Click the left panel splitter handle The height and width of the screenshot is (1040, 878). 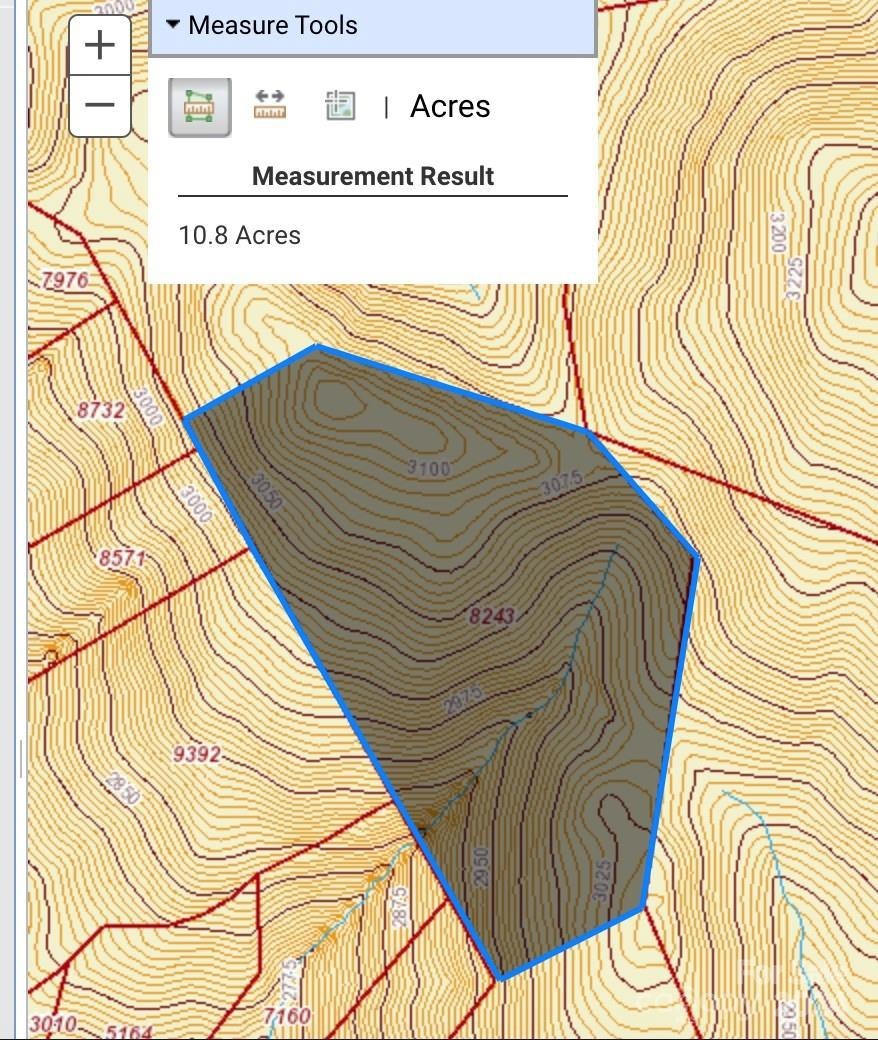tap(21, 758)
